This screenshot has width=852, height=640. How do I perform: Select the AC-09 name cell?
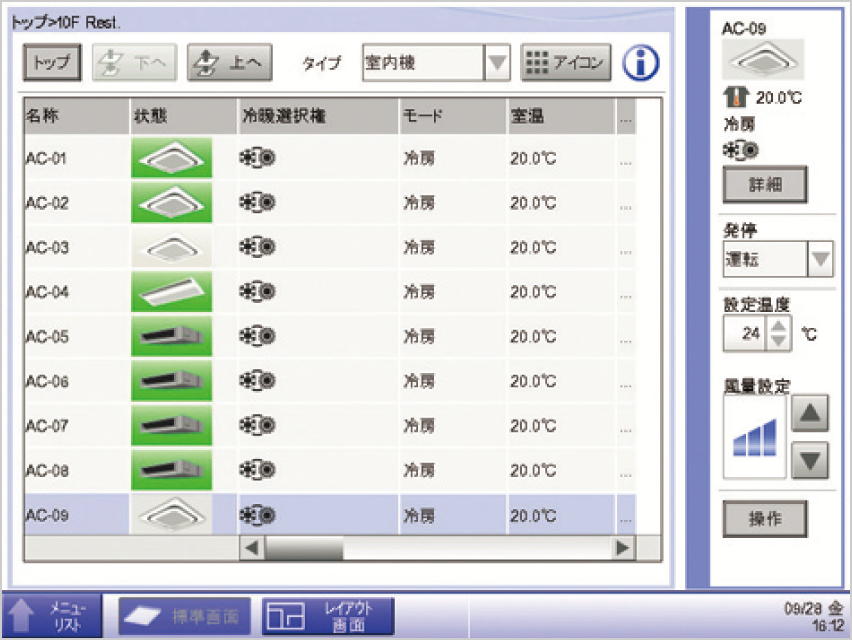pyautogui.click(x=76, y=514)
